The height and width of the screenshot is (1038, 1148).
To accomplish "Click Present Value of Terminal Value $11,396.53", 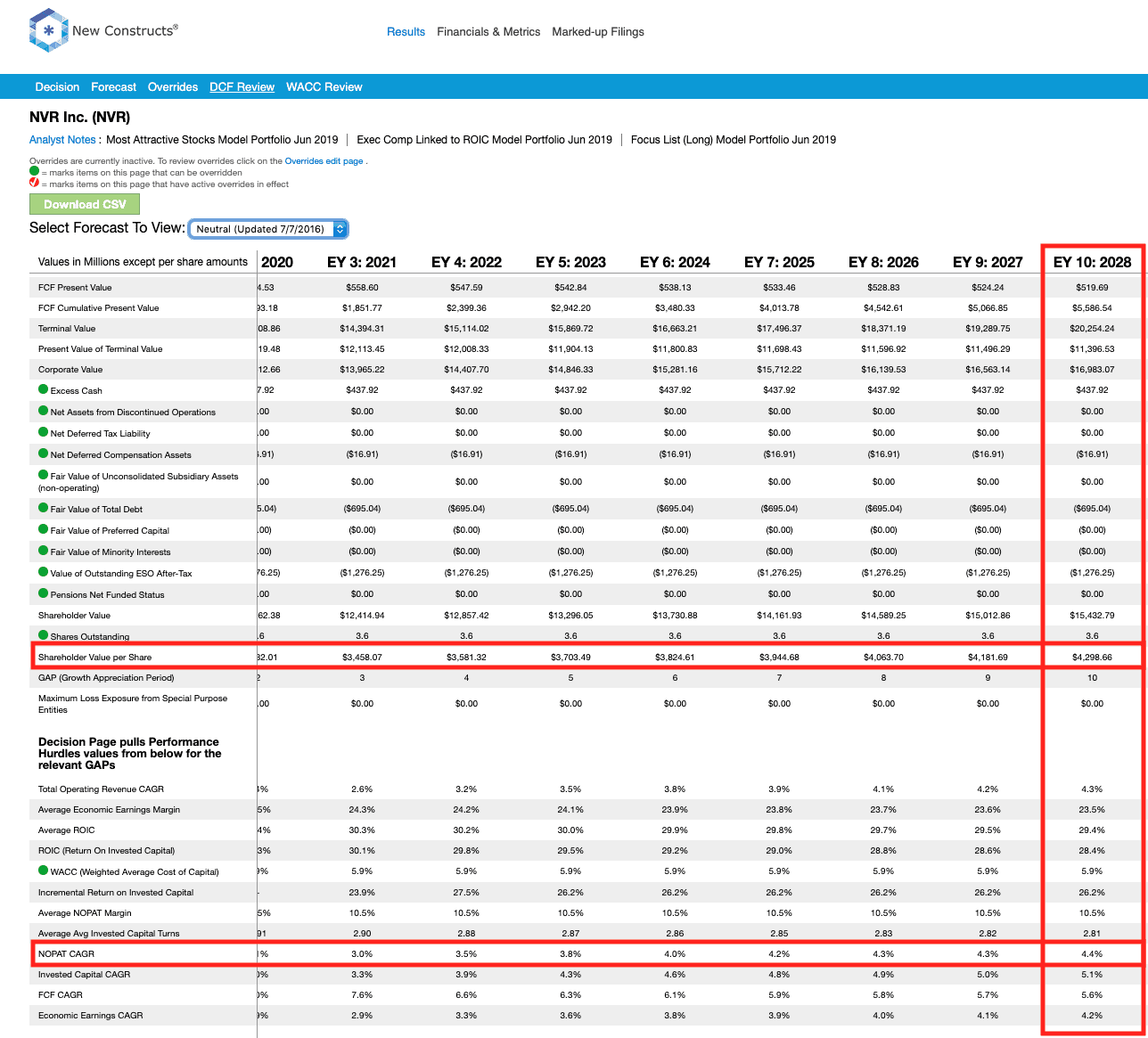I will click(1092, 348).
